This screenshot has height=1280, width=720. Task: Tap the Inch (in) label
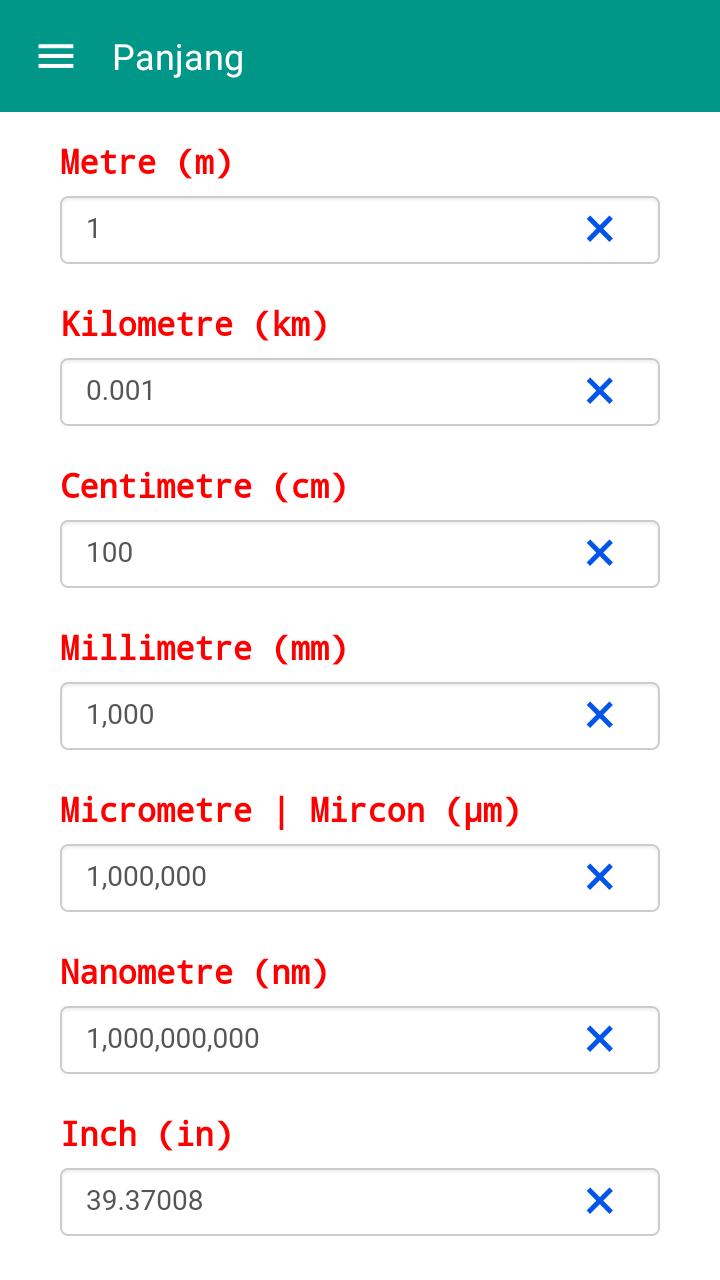(x=147, y=1134)
